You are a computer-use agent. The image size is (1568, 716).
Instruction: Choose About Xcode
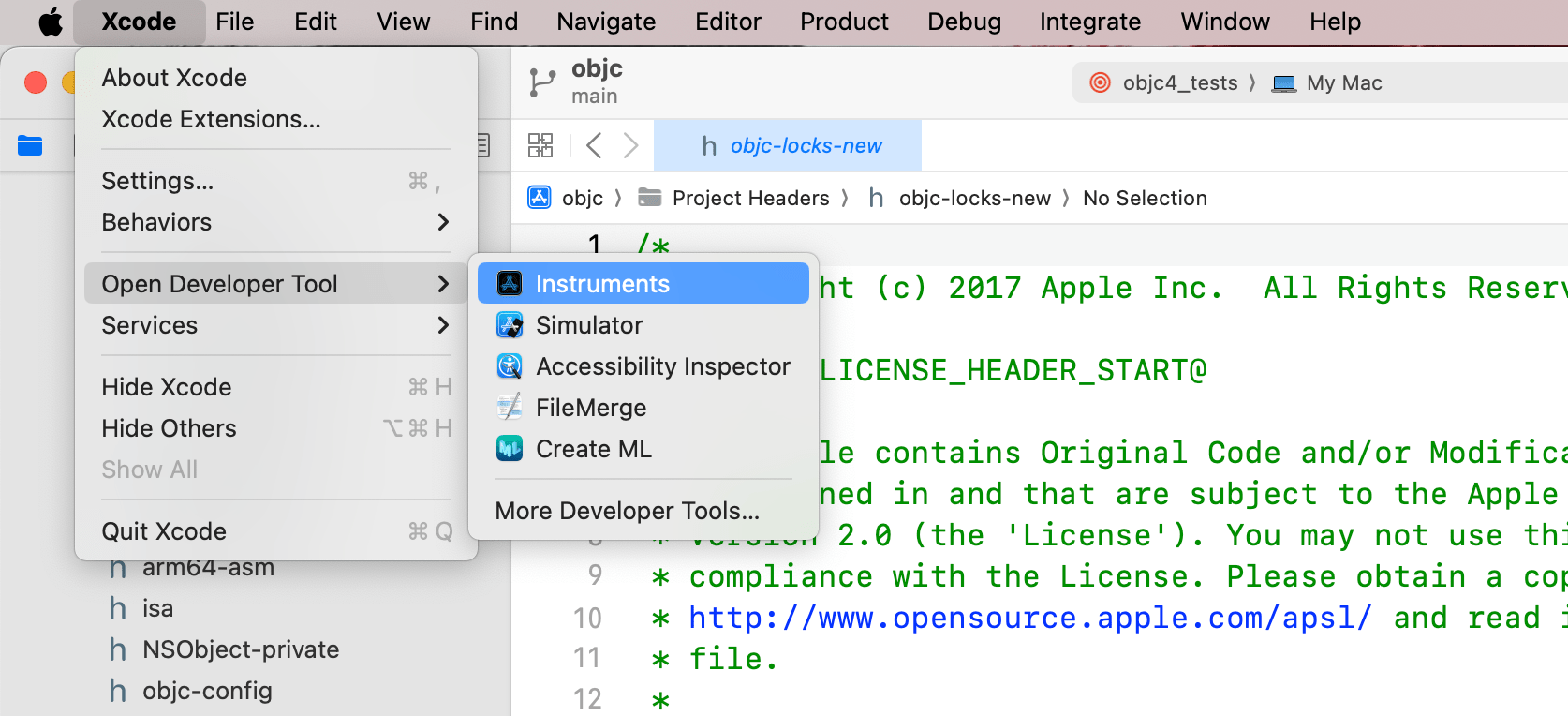click(276, 78)
